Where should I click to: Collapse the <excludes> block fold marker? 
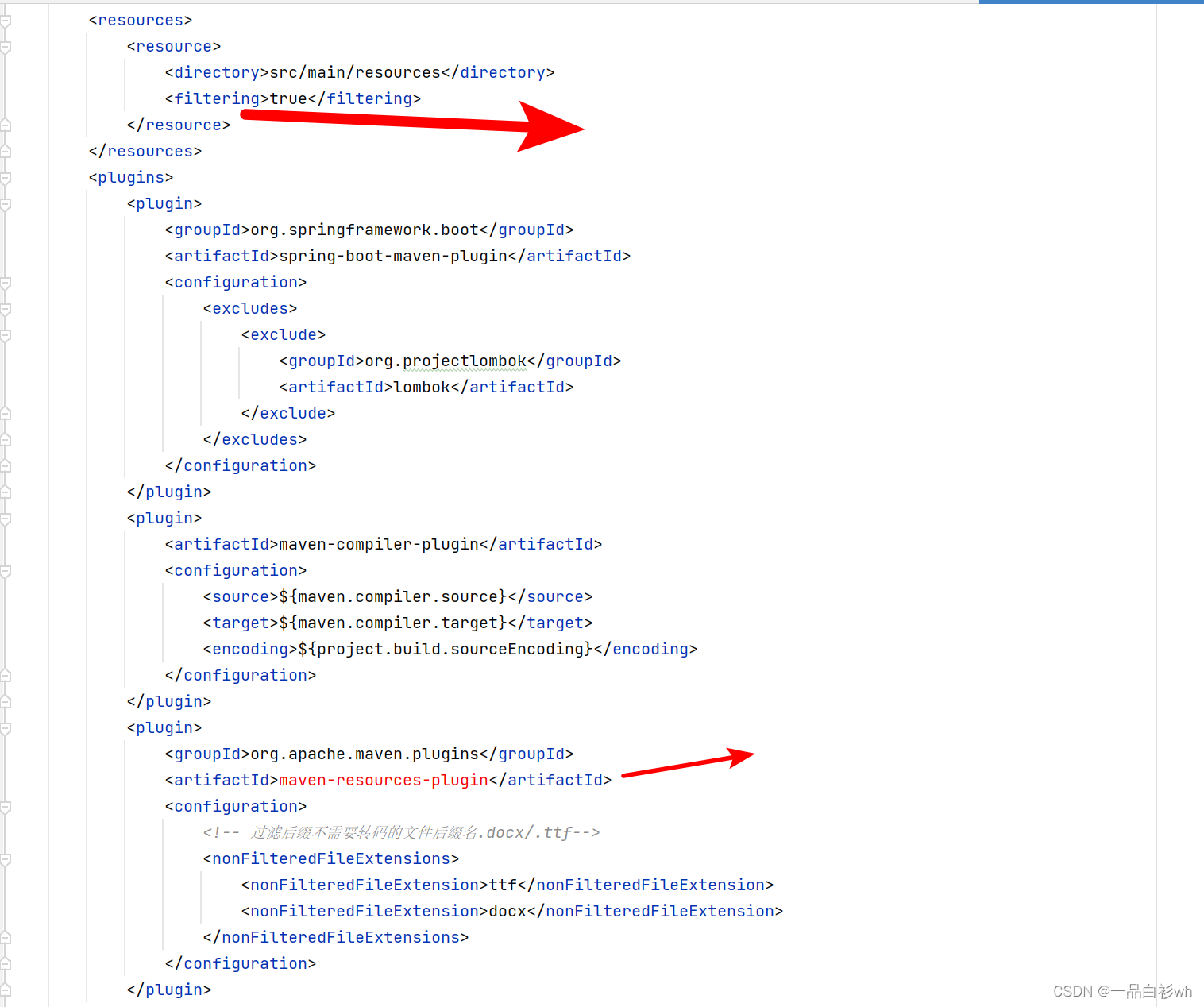[5, 309]
